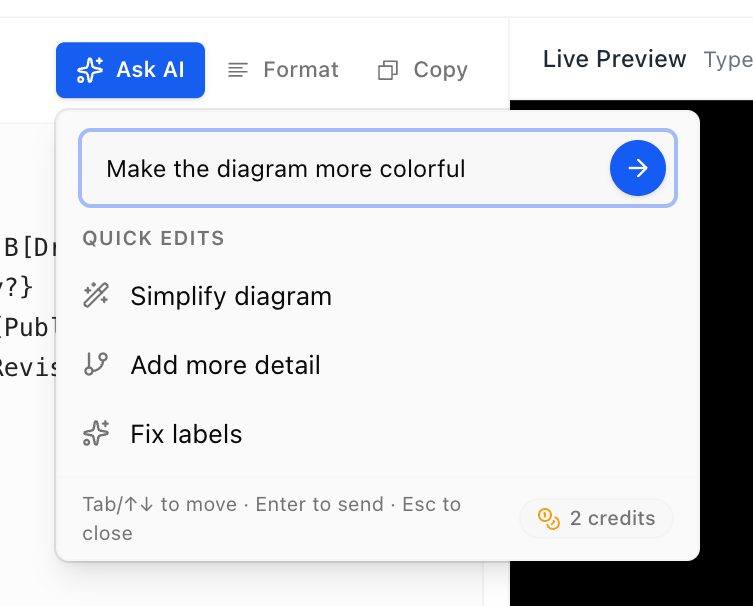Screen dimensions: 753x606
Task: Click the text-lines icon beside Format
Action: pos(238,70)
